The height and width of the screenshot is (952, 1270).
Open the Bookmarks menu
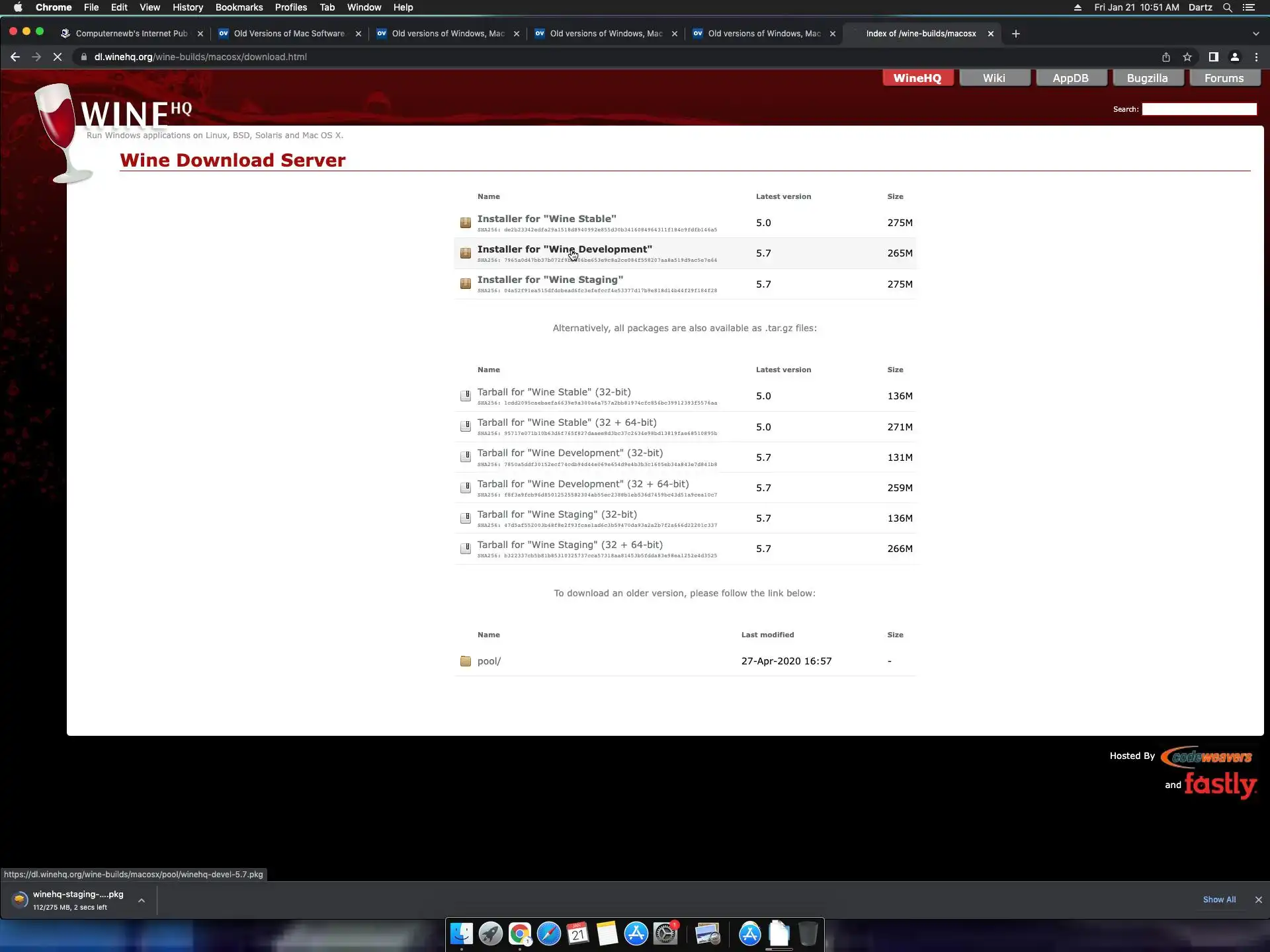pyautogui.click(x=239, y=7)
